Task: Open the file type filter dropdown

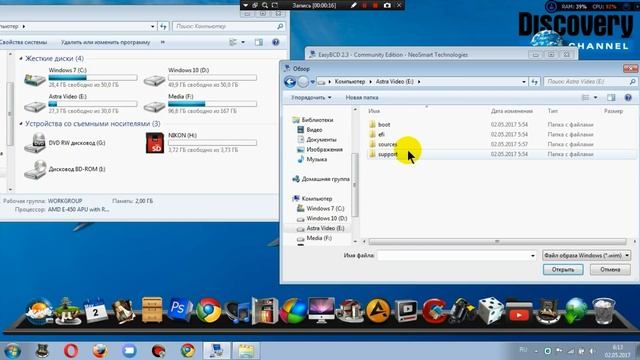Action: 587,256
